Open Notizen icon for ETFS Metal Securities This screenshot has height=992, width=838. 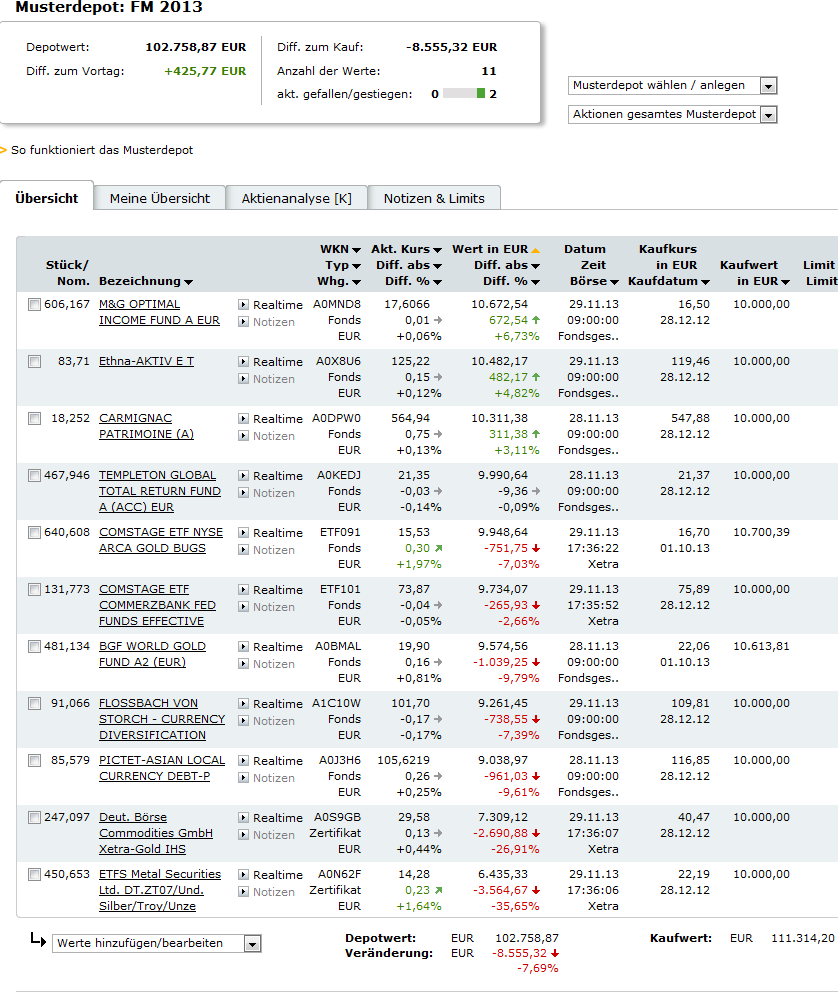(x=243, y=891)
